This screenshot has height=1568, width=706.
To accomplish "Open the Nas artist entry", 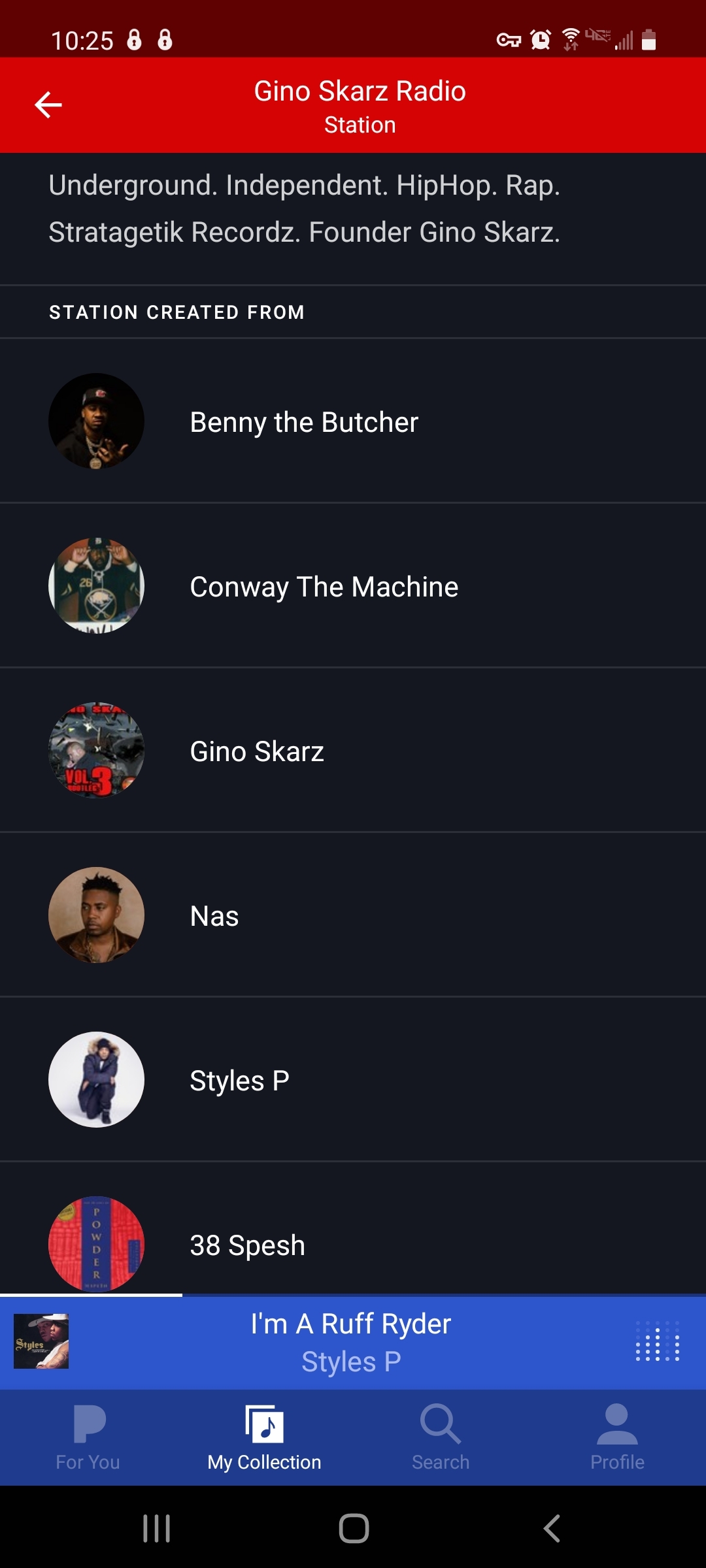I will tap(214, 916).
